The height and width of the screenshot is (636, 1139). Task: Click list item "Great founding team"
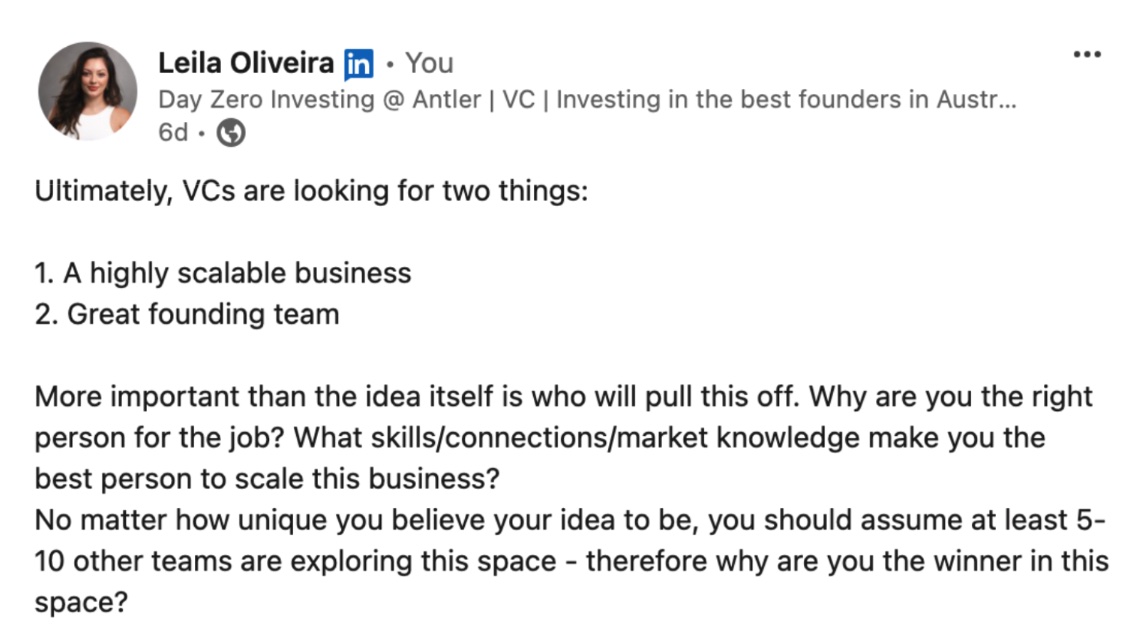[x=203, y=314]
